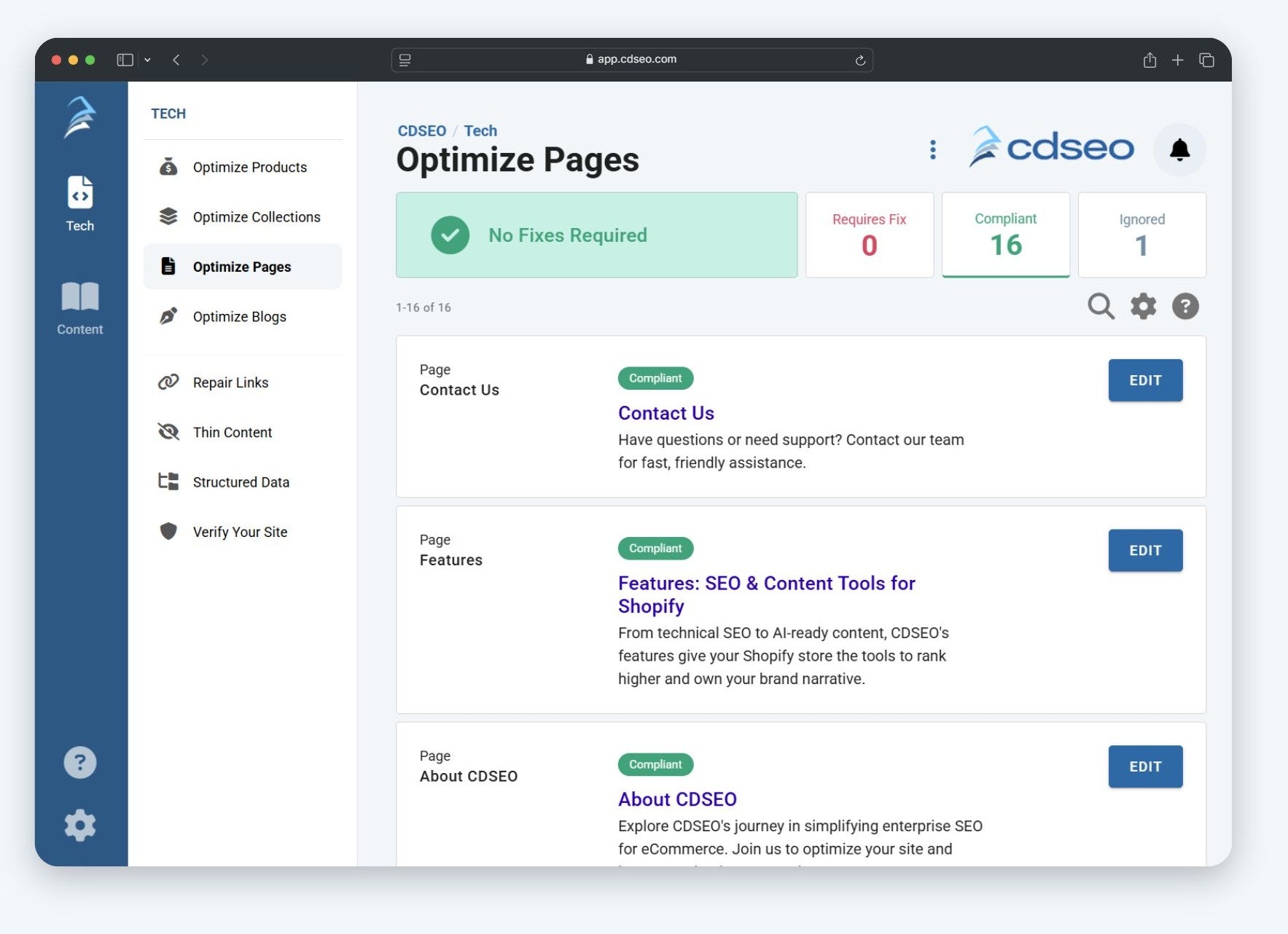The image size is (1288, 934).
Task: Open the About CDSEO title link
Action: point(677,799)
